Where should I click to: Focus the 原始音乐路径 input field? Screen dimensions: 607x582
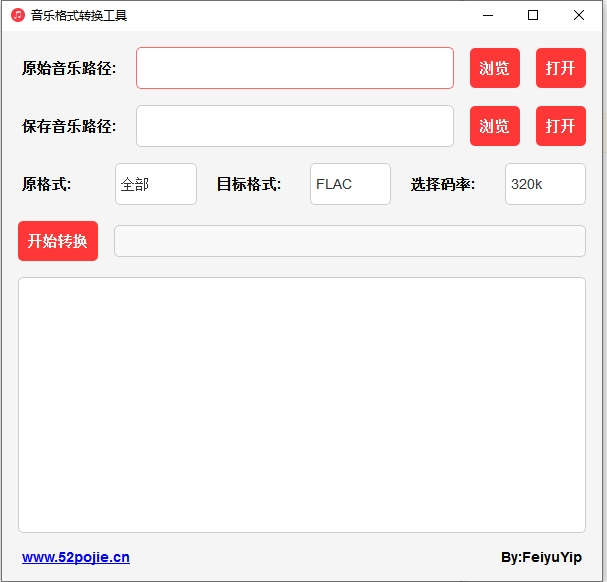point(295,68)
